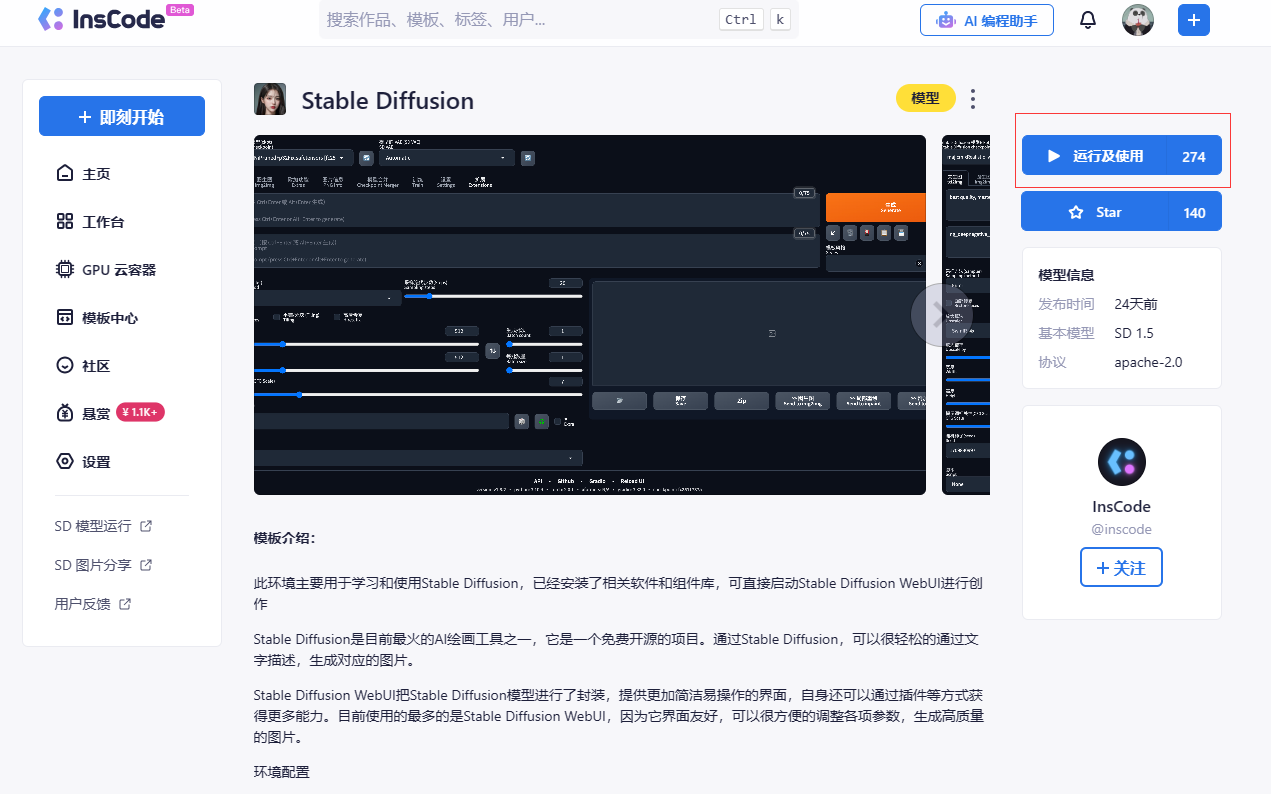Image resolution: width=1271 pixels, height=794 pixels.
Task: Click the InsCode publisher logo avatar
Action: [1122, 462]
